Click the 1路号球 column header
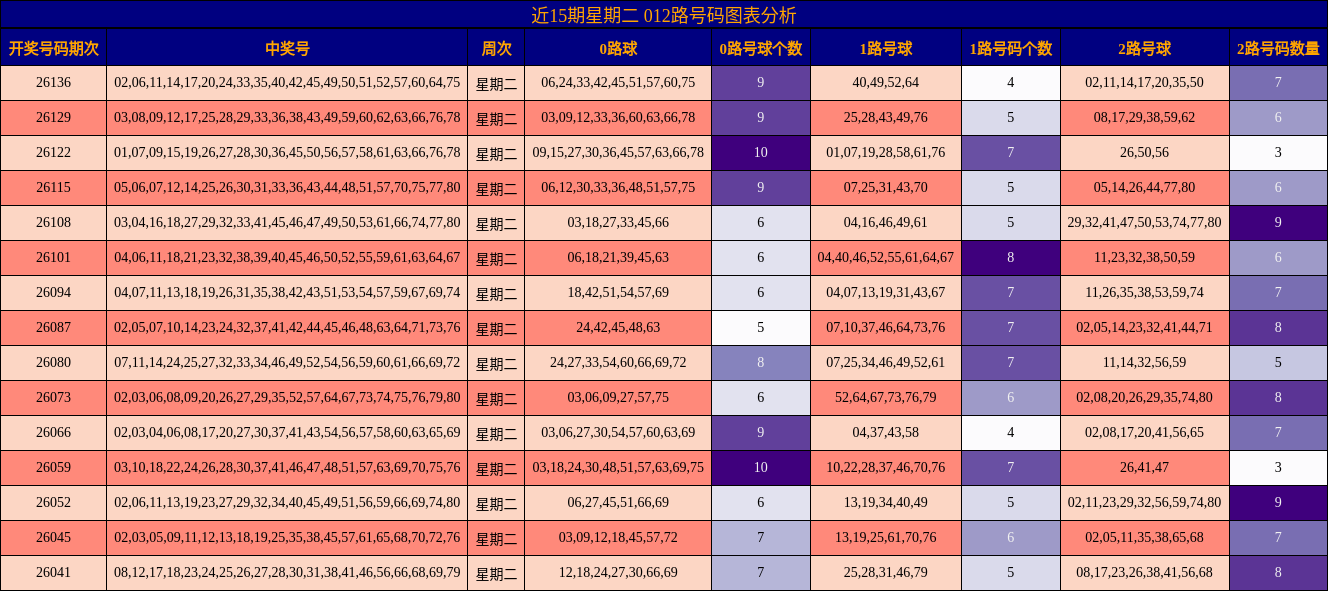 (886, 48)
